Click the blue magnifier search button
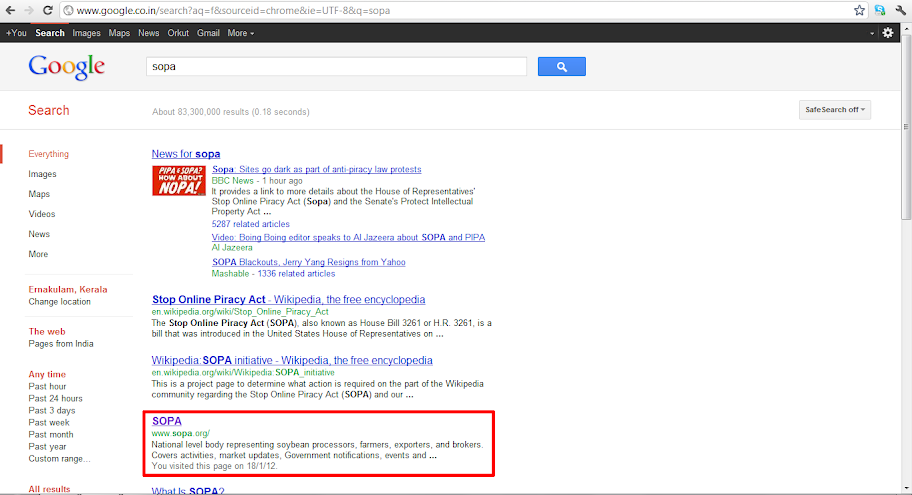Image resolution: width=912 pixels, height=495 pixels. [561, 66]
